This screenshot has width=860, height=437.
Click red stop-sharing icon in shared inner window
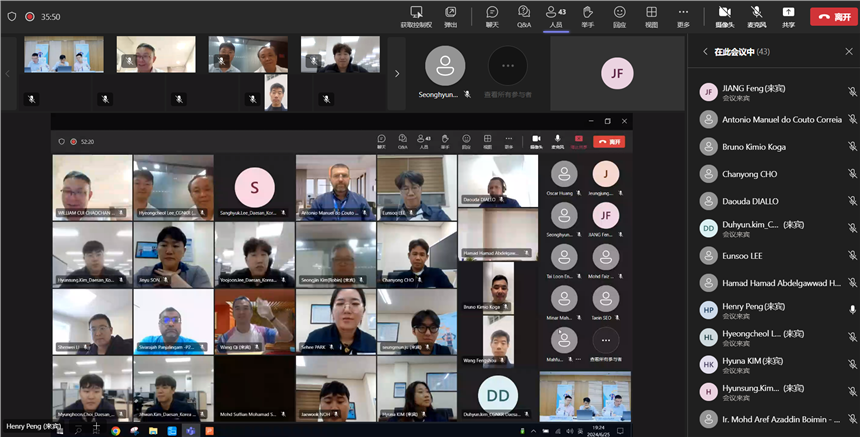coord(578,139)
